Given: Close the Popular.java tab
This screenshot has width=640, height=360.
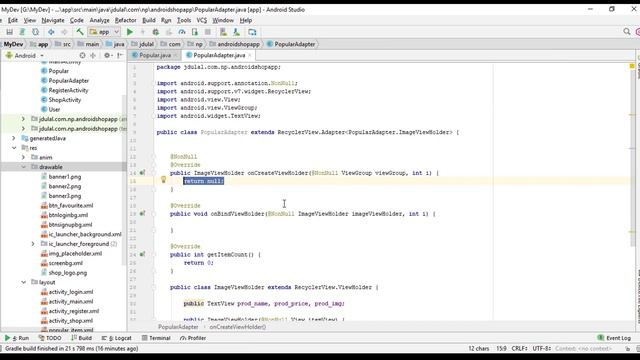Looking at the screenshot, I should click(x=176, y=55).
